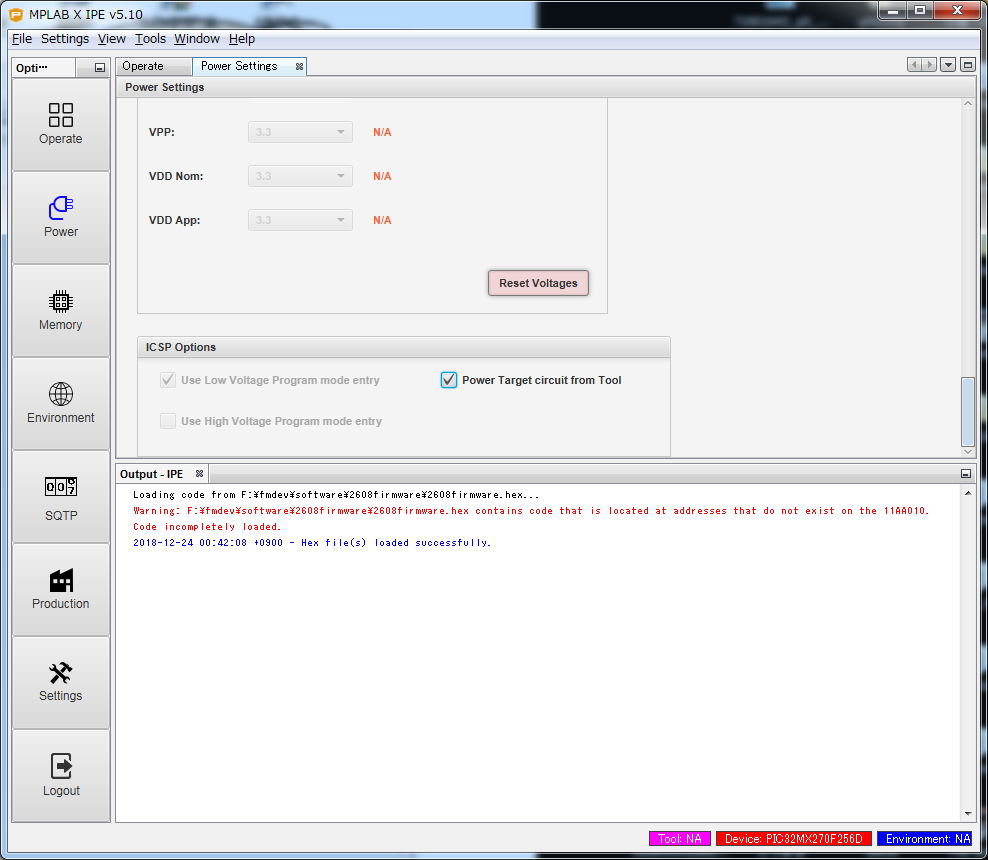Minimize the Output - IPE panel
The height and width of the screenshot is (860, 988).
[x=966, y=474]
